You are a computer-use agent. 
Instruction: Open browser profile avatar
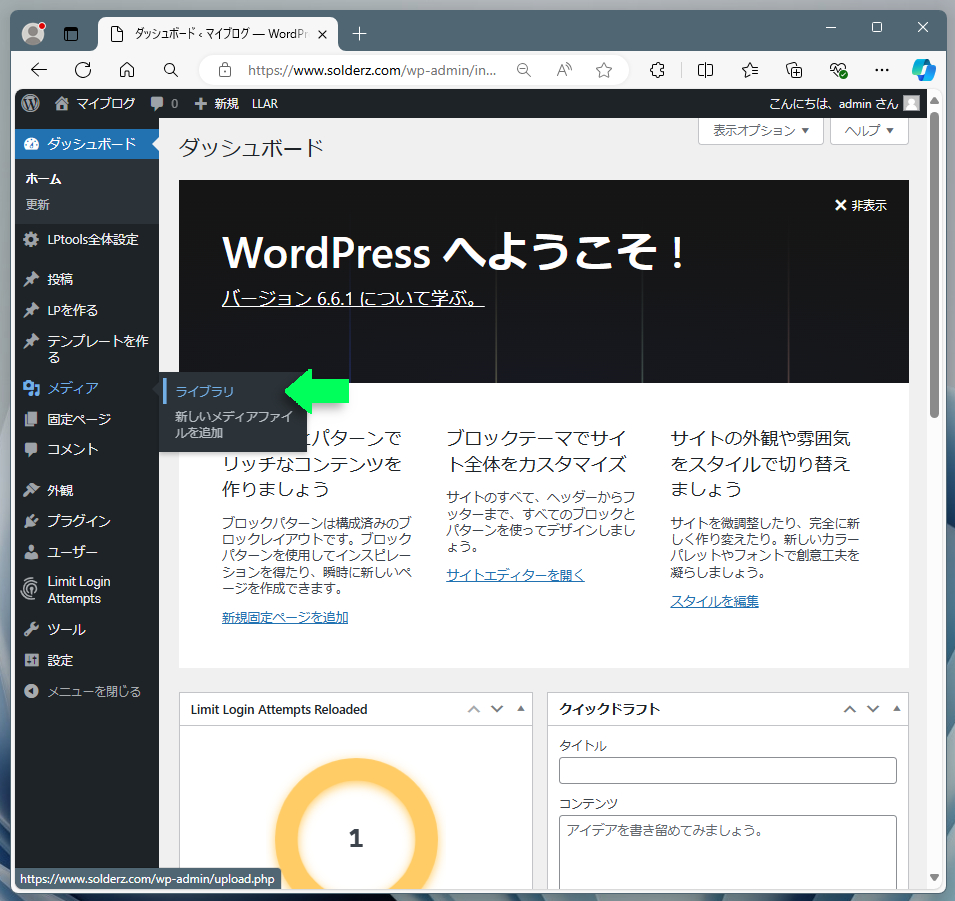tap(33, 33)
